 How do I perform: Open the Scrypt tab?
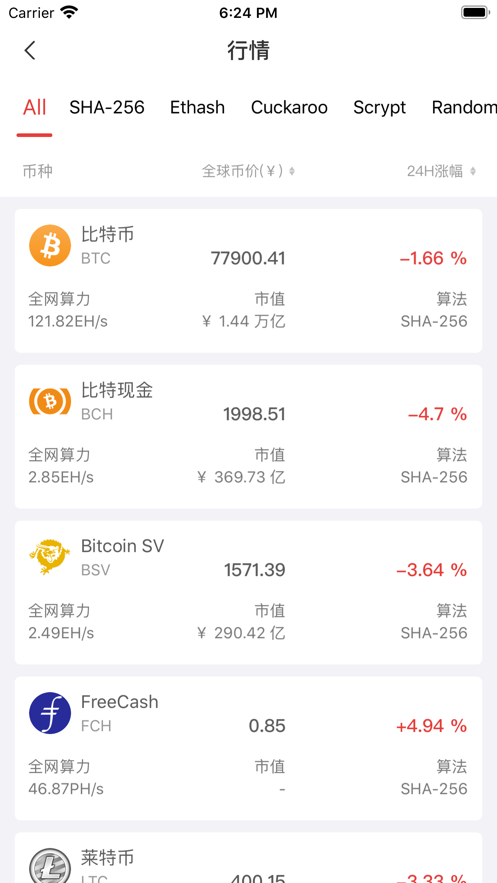click(379, 108)
